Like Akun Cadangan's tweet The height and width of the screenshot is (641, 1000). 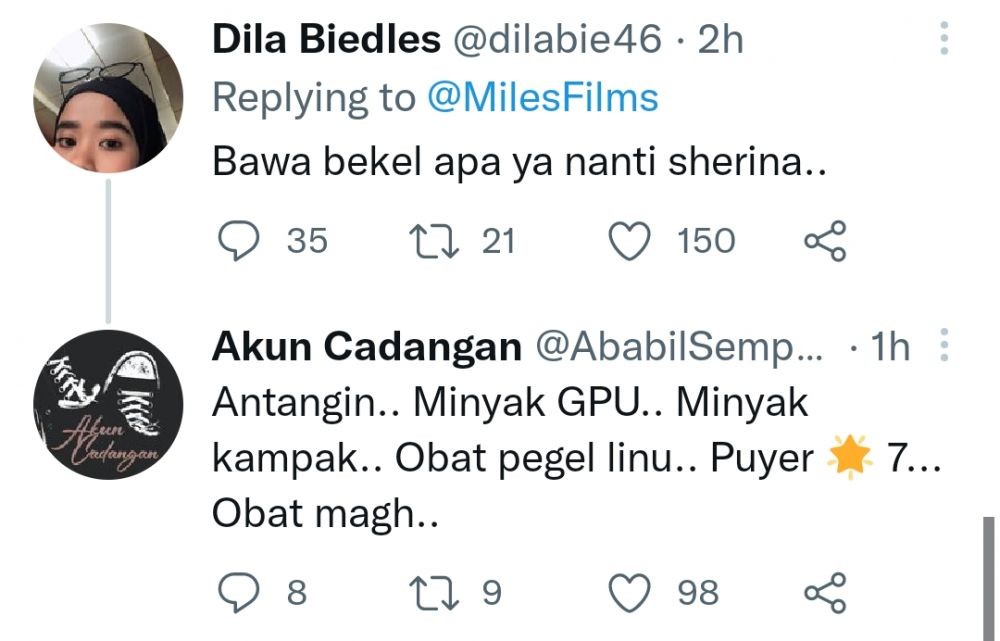pyautogui.click(x=630, y=592)
